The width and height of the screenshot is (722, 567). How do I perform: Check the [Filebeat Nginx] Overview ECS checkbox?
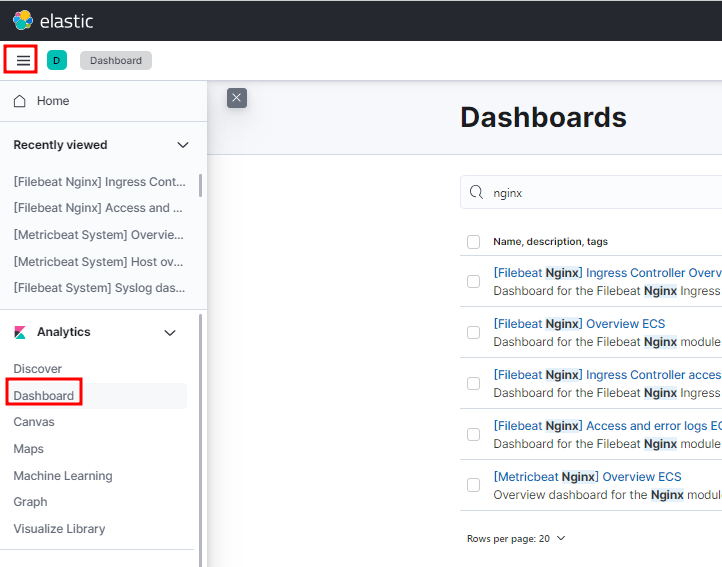point(473,333)
